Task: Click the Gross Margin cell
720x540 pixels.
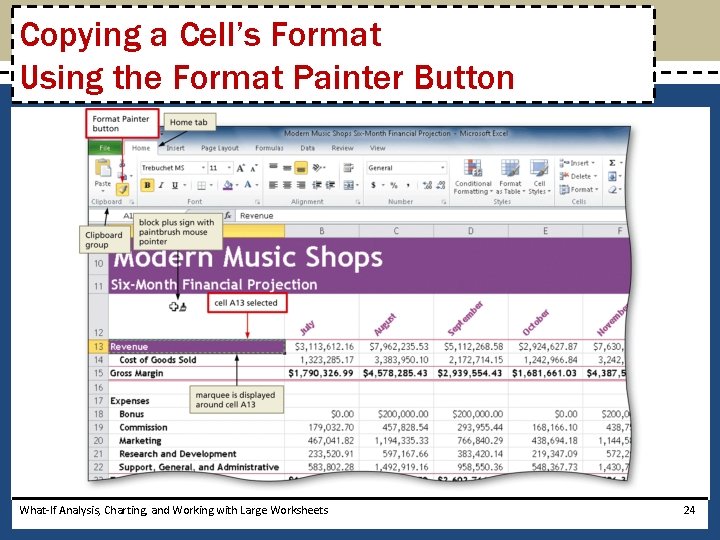Action: coord(197,373)
